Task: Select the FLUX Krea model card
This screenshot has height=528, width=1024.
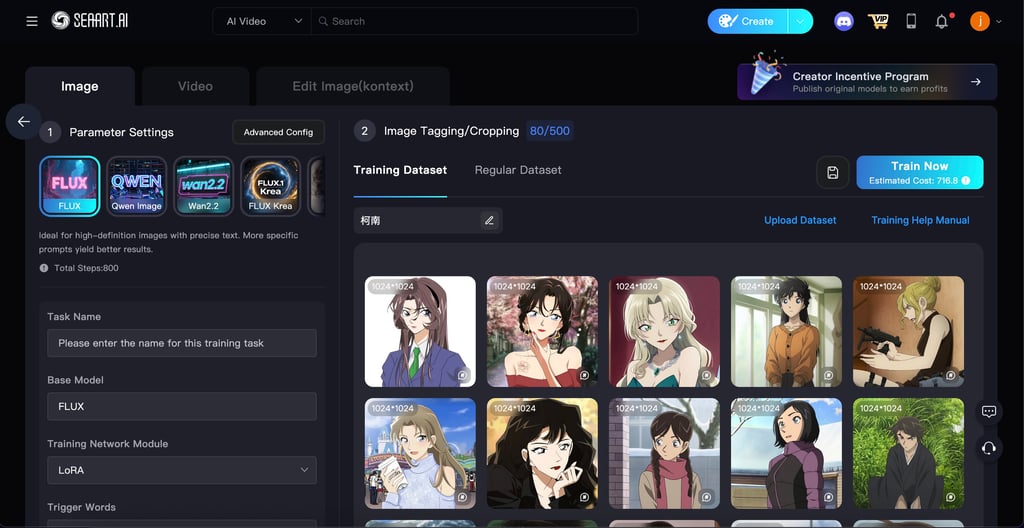Action: pos(270,186)
